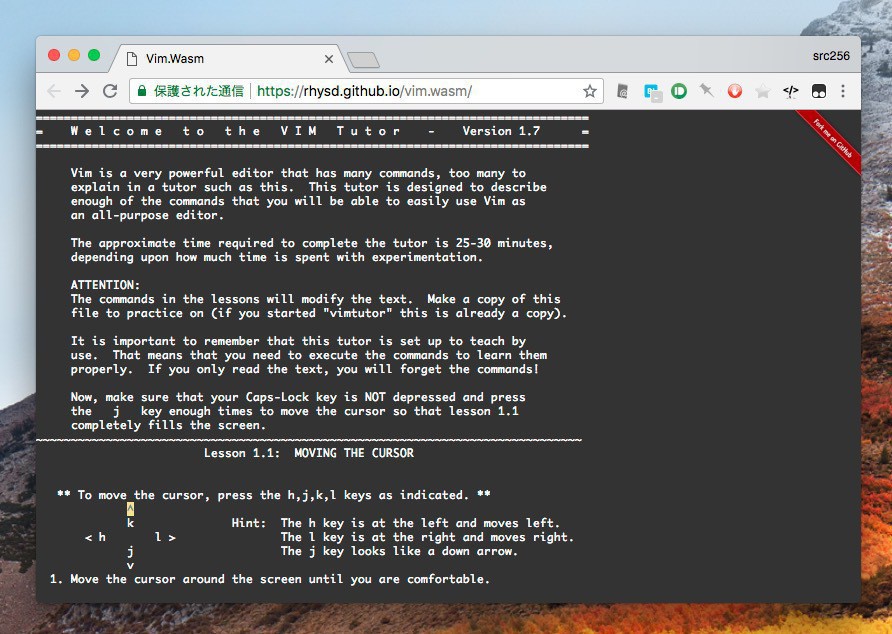Click the browser forward arrow
Screen dimensions: 892x634
coord(82,91)
